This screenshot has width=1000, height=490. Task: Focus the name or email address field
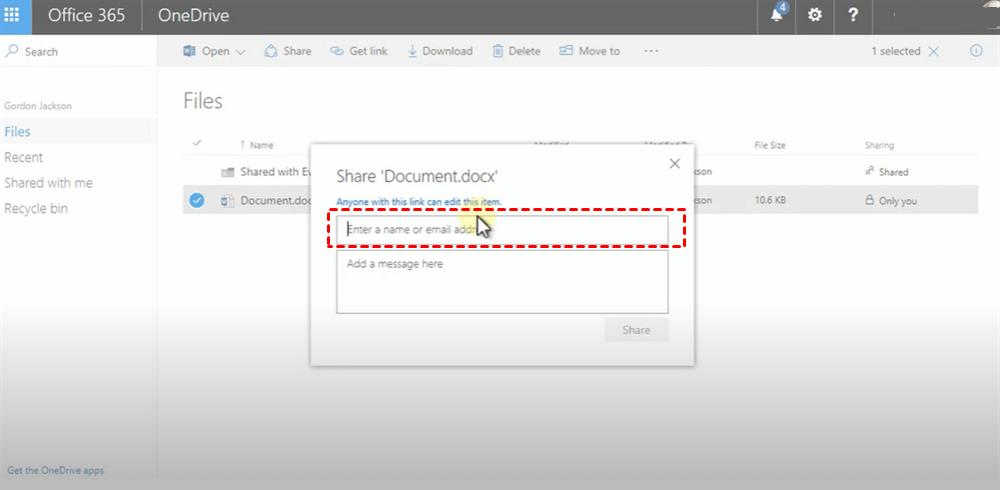[502, 229]
